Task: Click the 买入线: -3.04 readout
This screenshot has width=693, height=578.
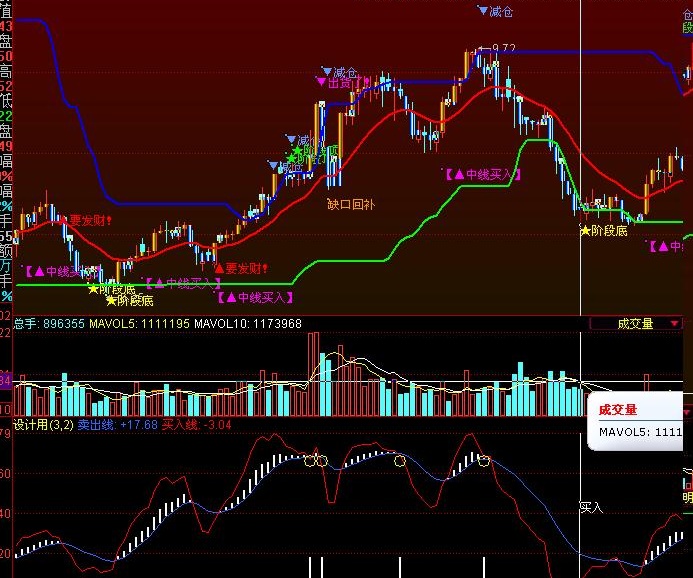Action: (x=197, y=425)
